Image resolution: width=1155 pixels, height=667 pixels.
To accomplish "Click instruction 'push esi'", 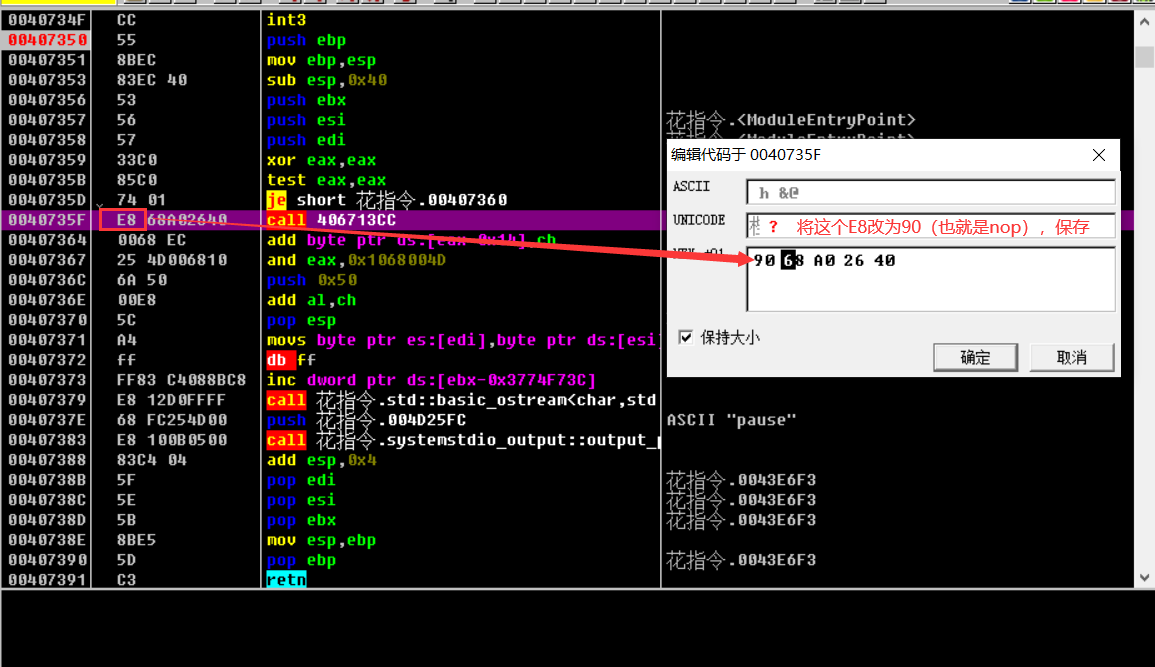I will click(306, 119).
